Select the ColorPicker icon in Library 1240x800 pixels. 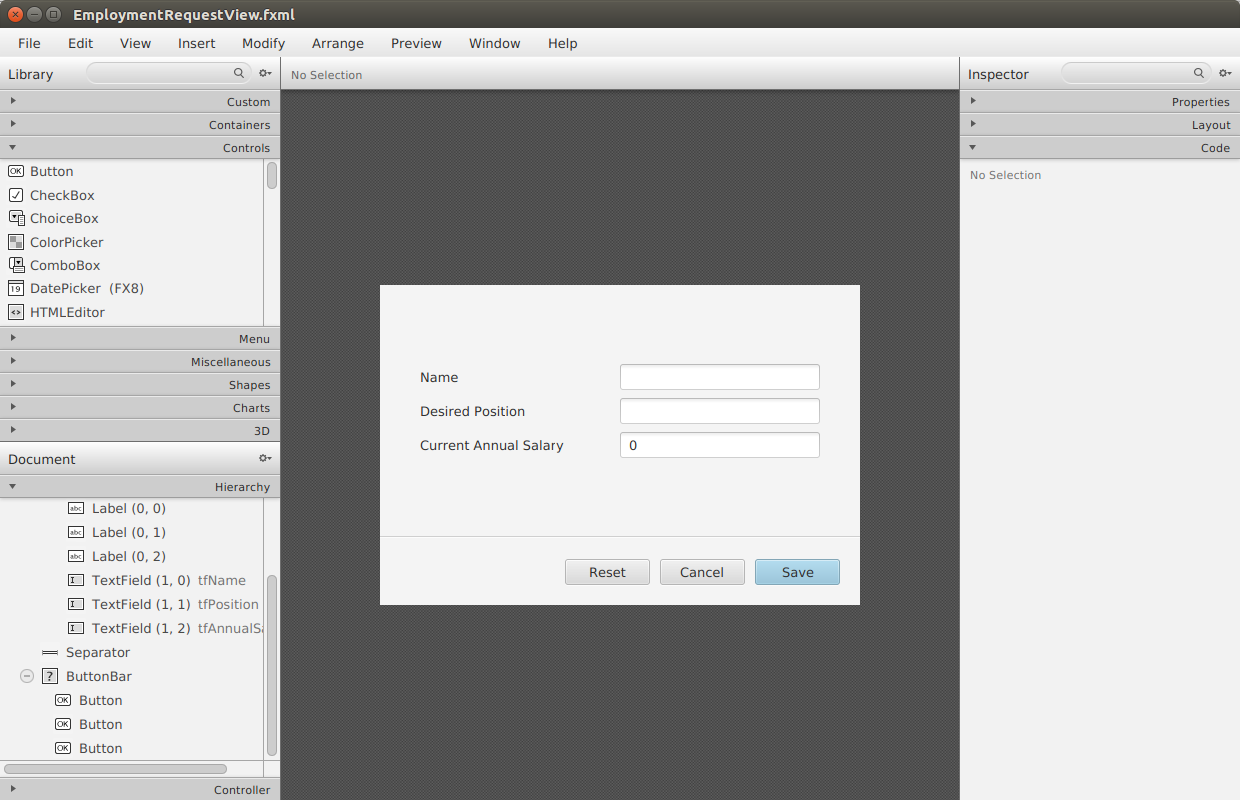pyautogui.click(x=15, y=242)
